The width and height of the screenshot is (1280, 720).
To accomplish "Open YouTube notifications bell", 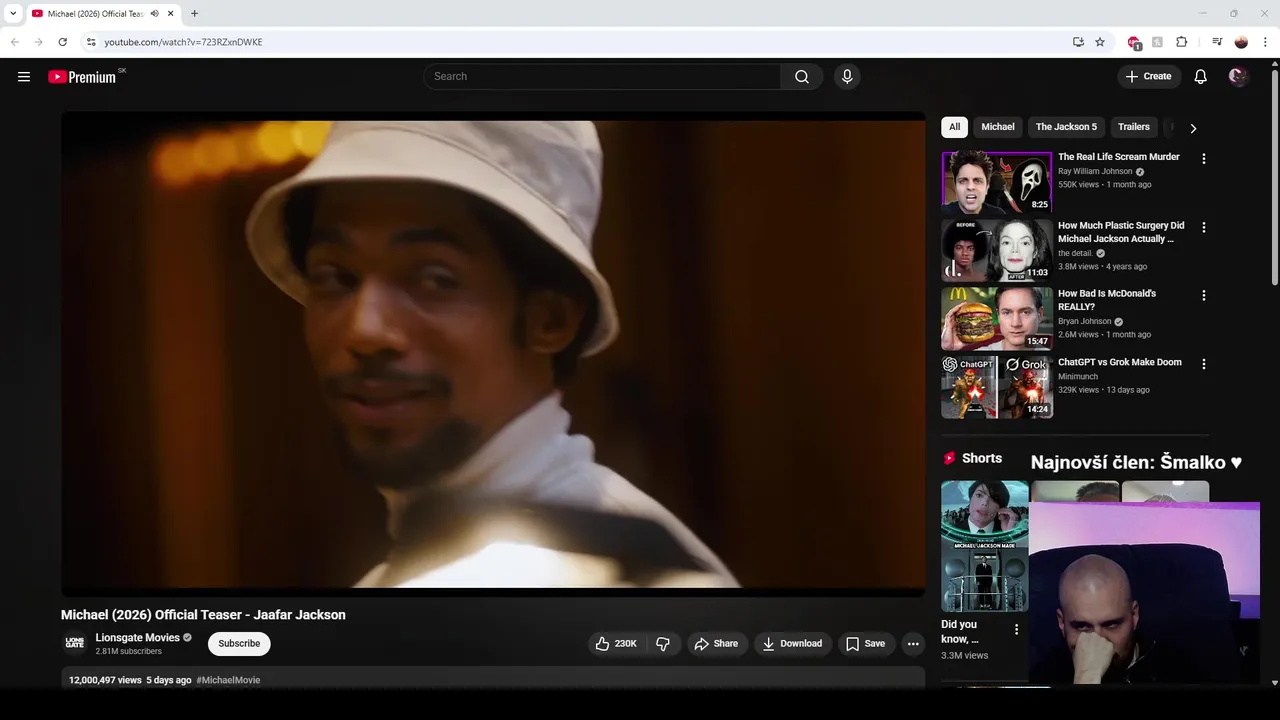I will [1201, 77].
